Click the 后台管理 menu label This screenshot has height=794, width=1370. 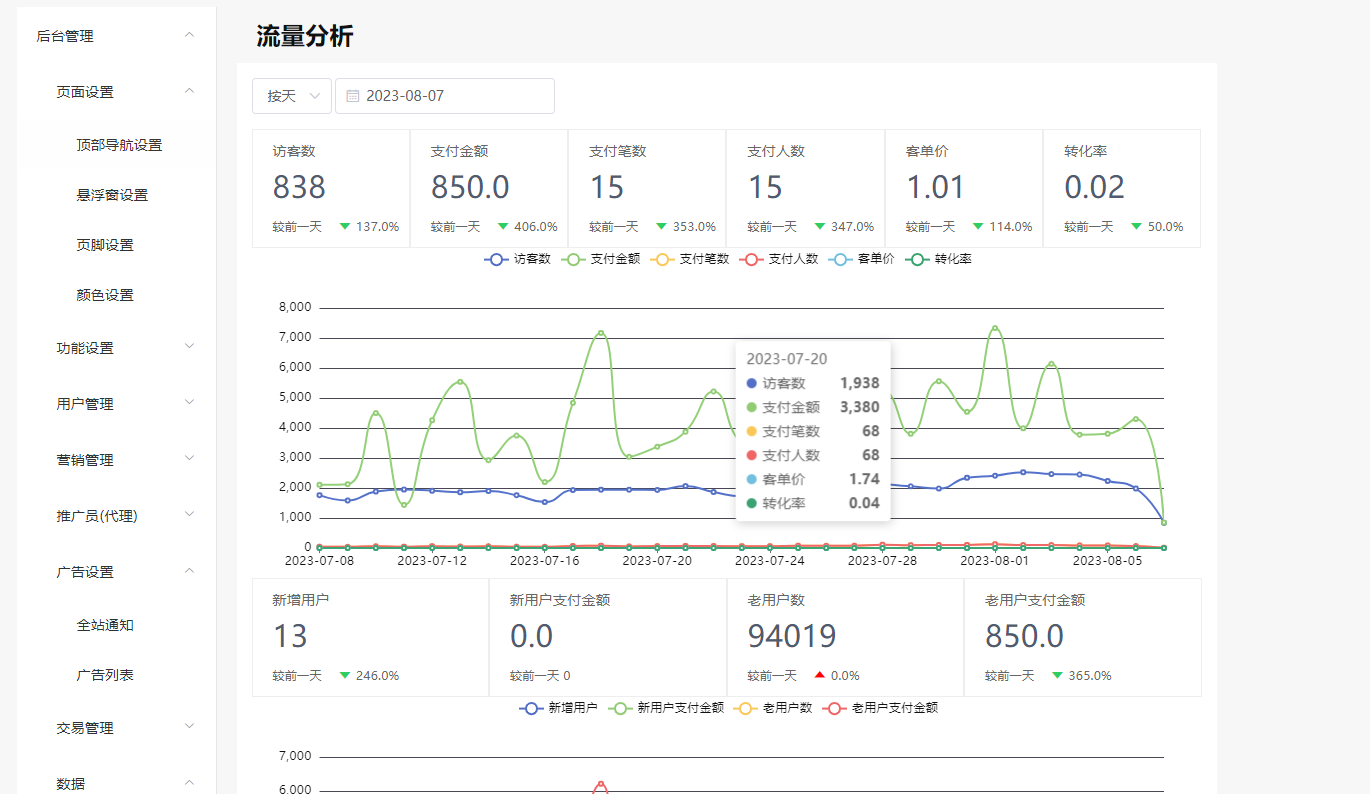pos(65,36)
